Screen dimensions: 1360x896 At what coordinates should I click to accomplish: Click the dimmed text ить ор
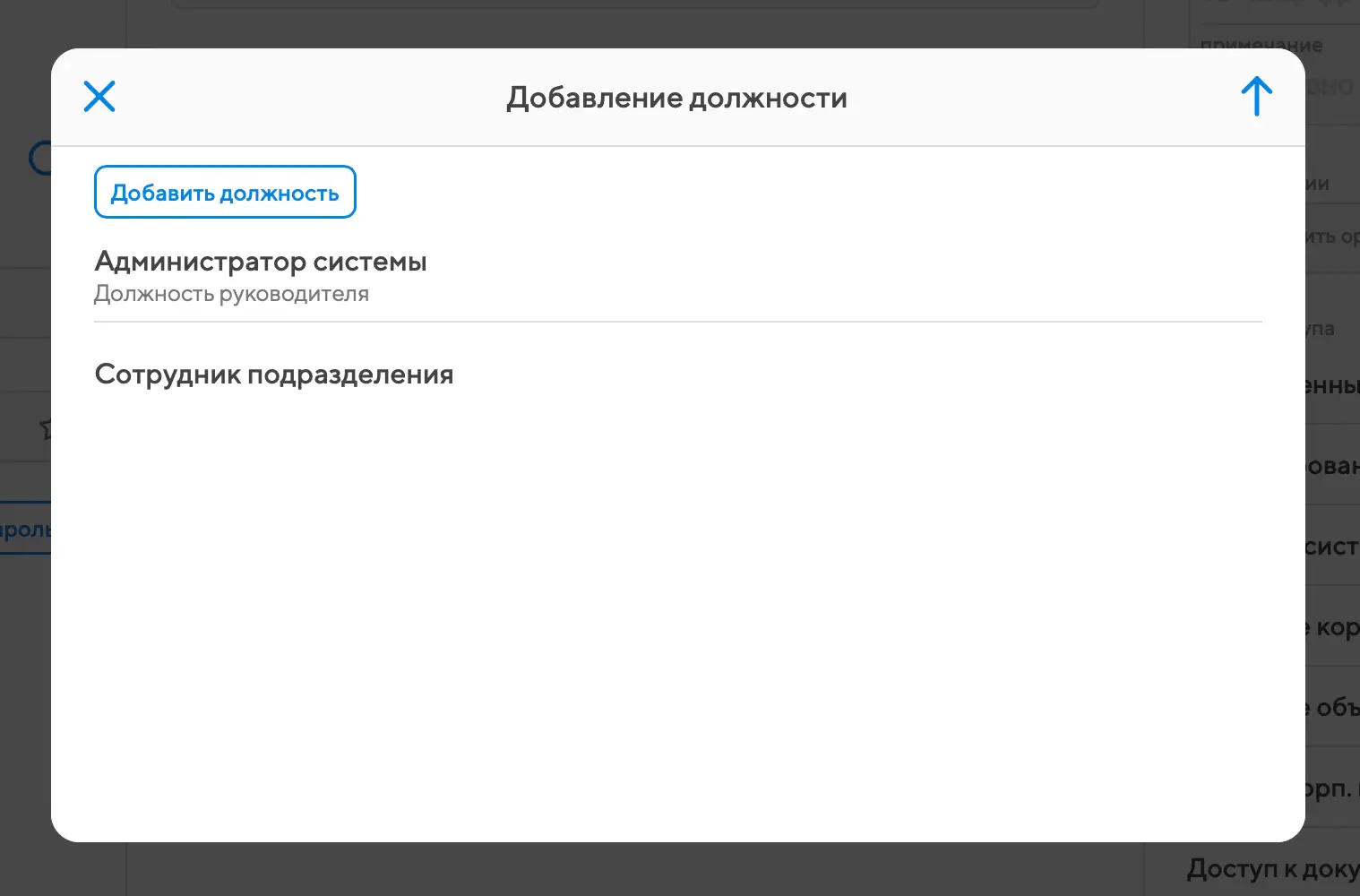coord(1332,237)
